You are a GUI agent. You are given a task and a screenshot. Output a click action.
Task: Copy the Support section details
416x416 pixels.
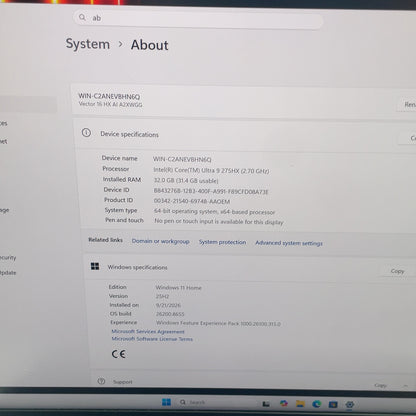pos(380,385)
